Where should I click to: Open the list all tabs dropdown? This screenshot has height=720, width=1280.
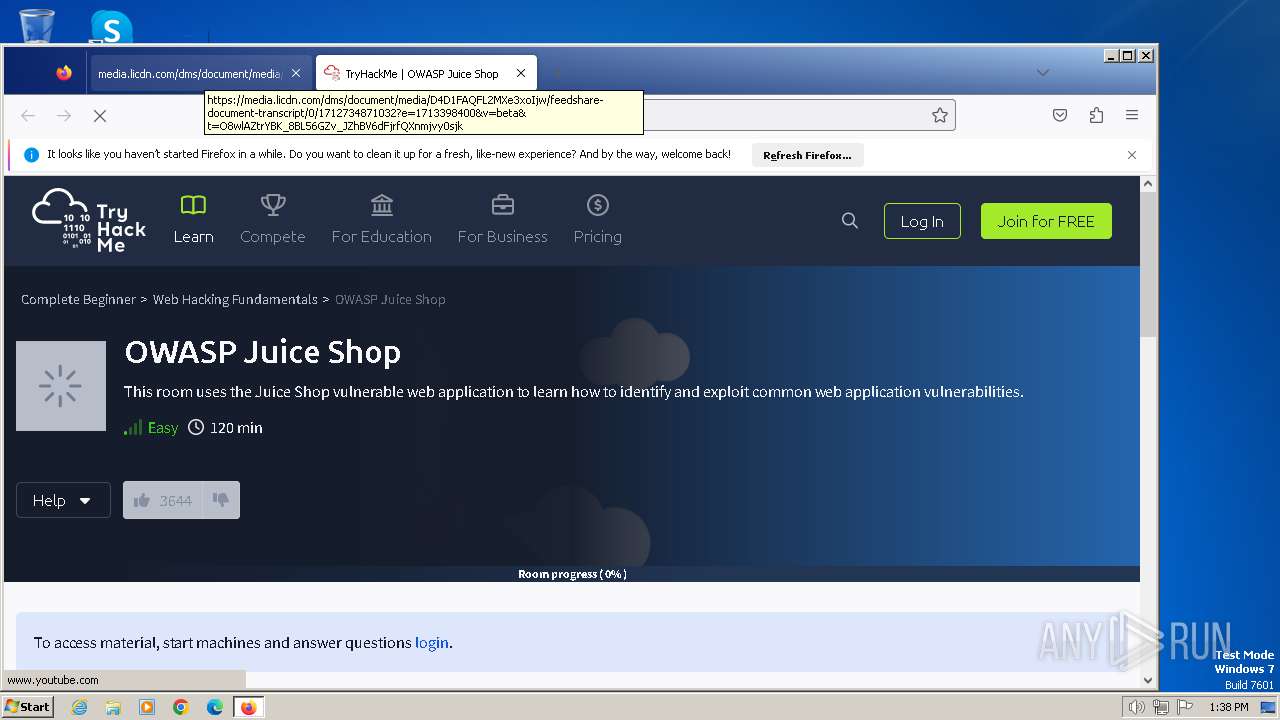tap(1043, 72)
